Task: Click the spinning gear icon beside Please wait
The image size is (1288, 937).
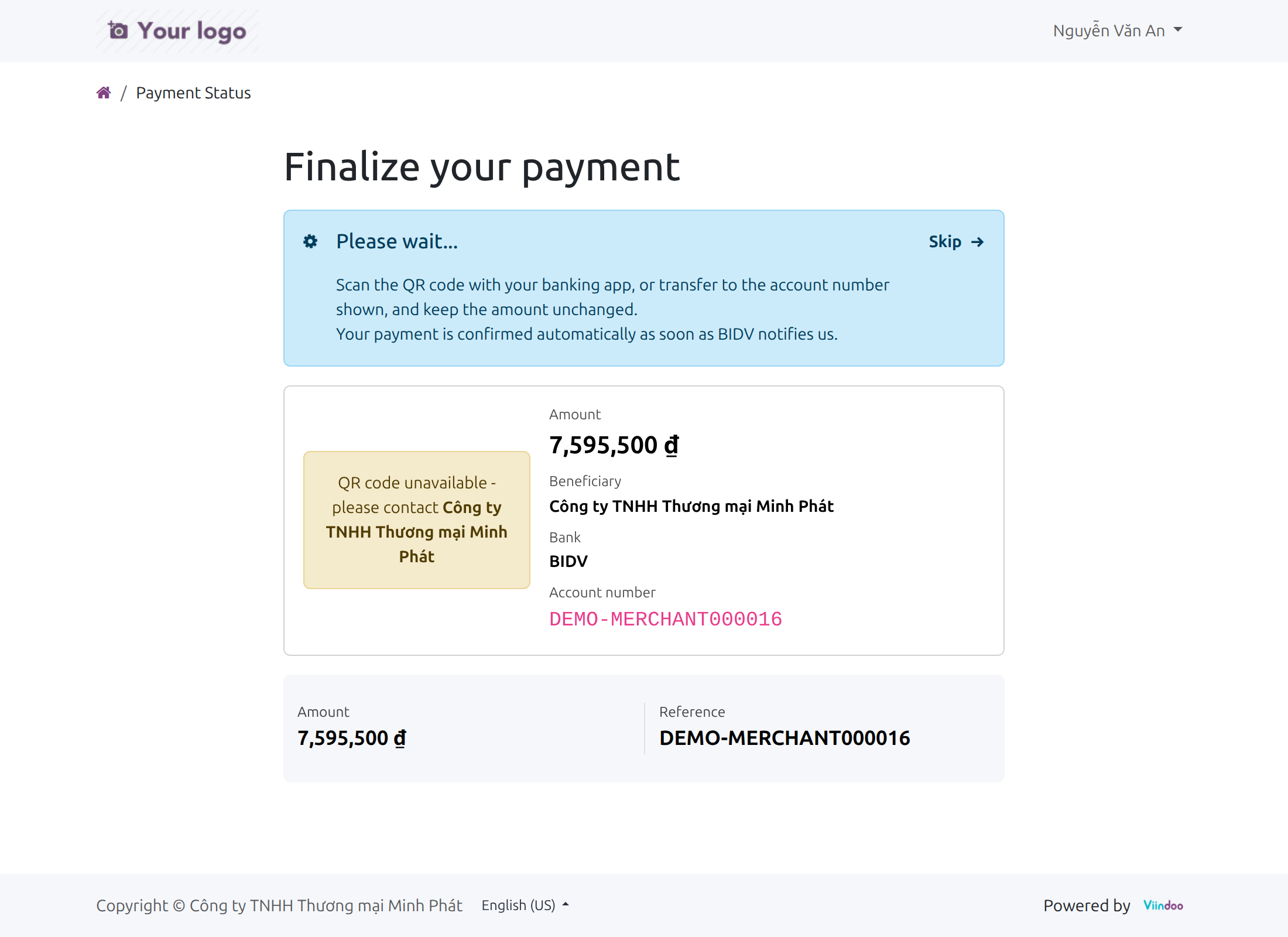Action: click(310, 241)
